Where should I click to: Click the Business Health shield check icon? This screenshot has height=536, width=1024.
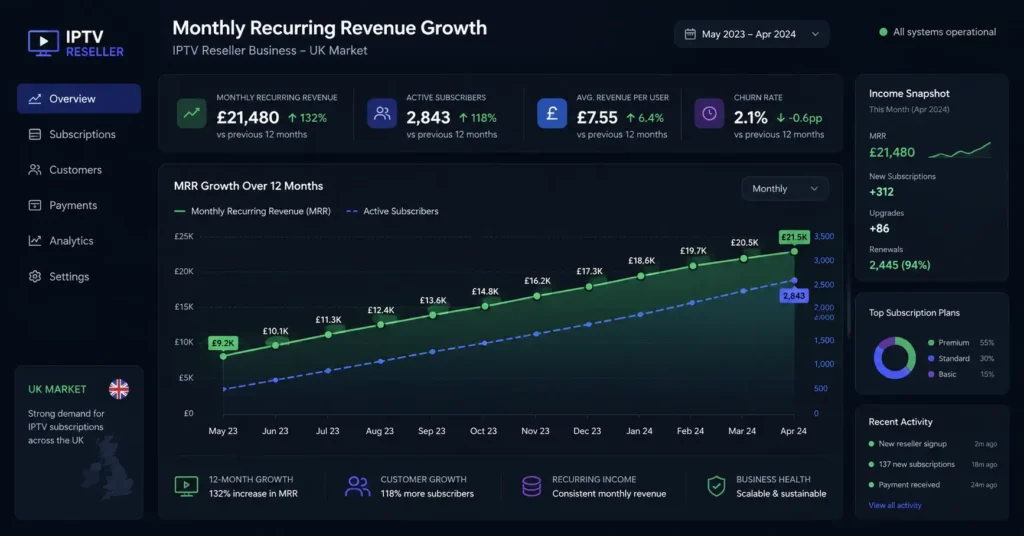tap(716, 486)
